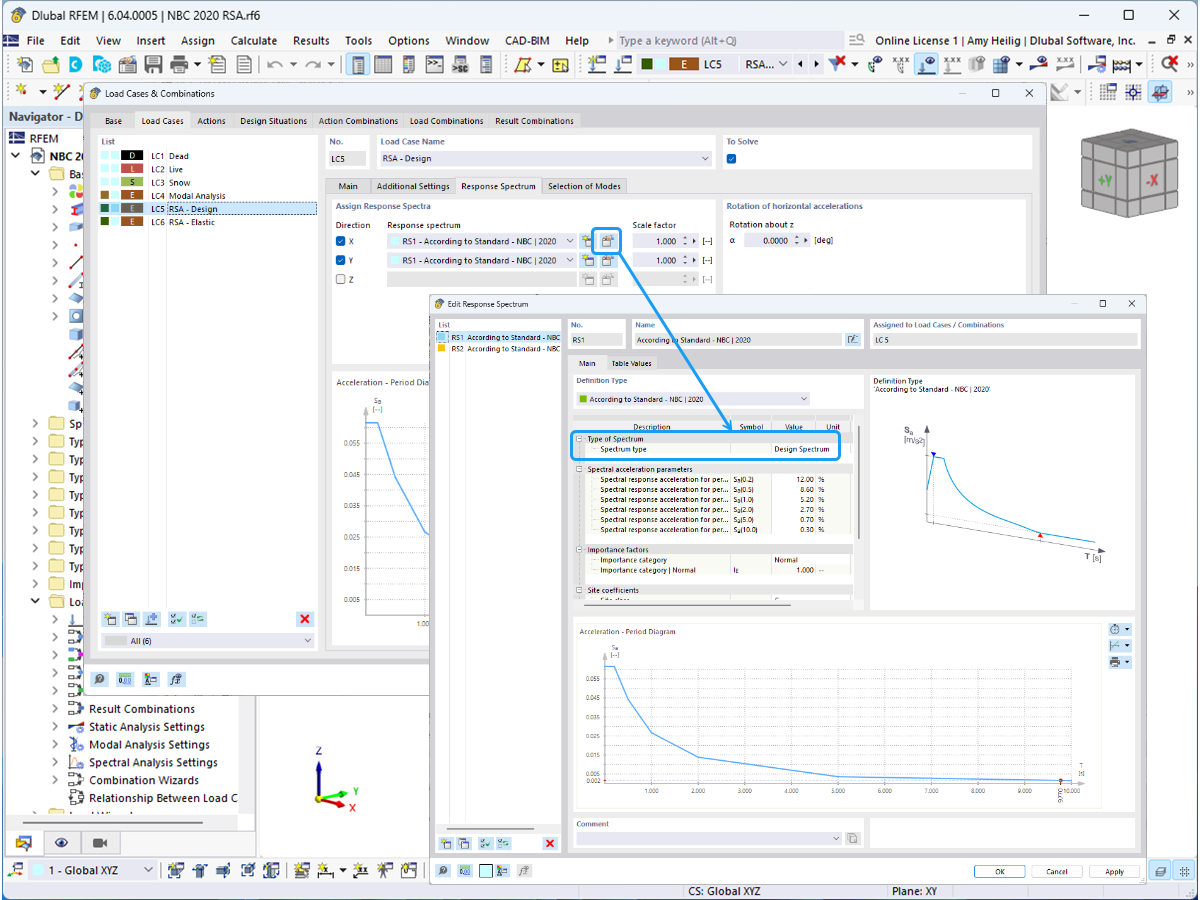
Task: Cancel the Edit Response Spectrum dialog
Action: (x=1056, y=871)
